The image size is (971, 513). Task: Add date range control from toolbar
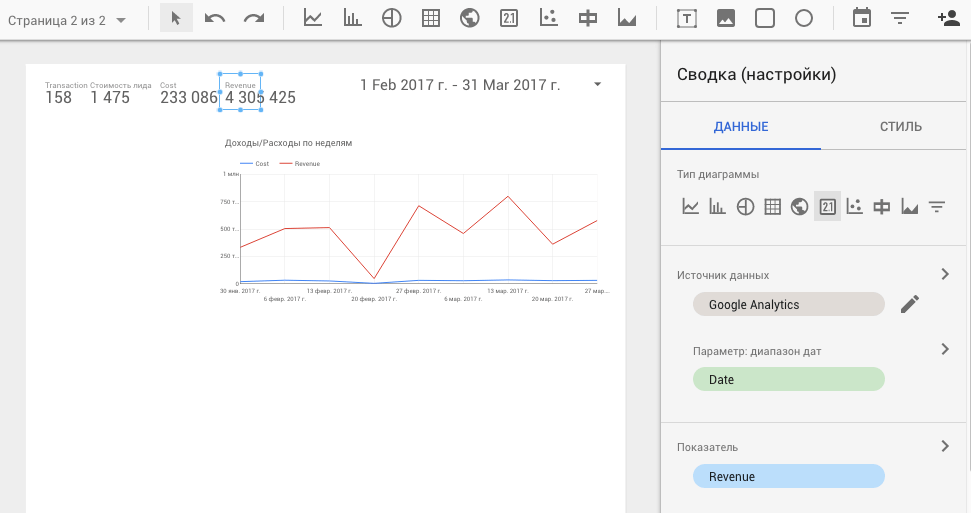pyautogui.click(x=861, y=18)
